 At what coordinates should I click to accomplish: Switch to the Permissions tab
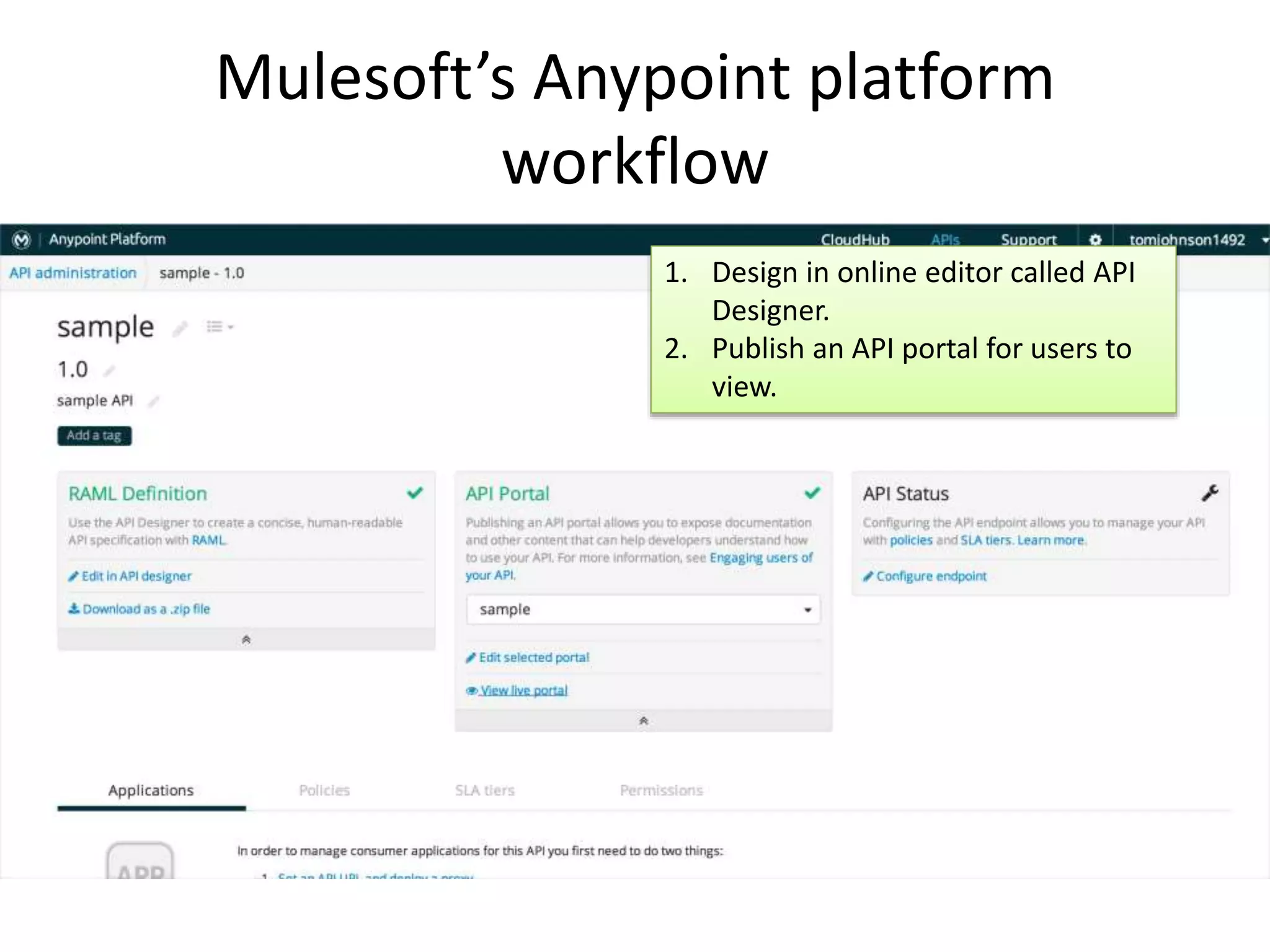pyautogui.click(x=661, y=790)
